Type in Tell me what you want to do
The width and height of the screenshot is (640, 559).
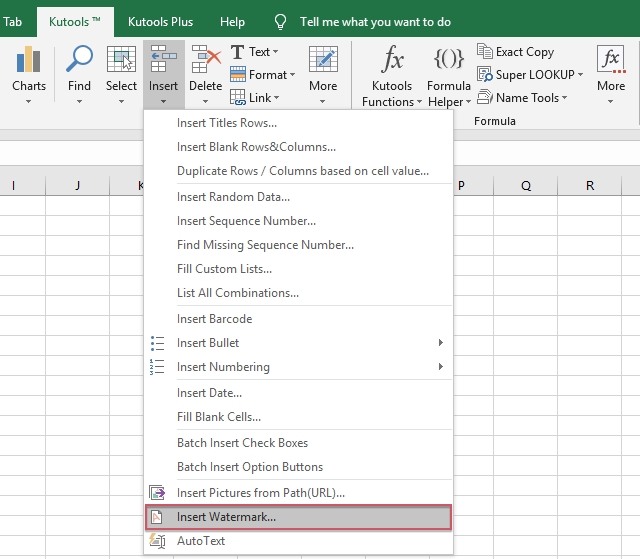pos(375,22)
